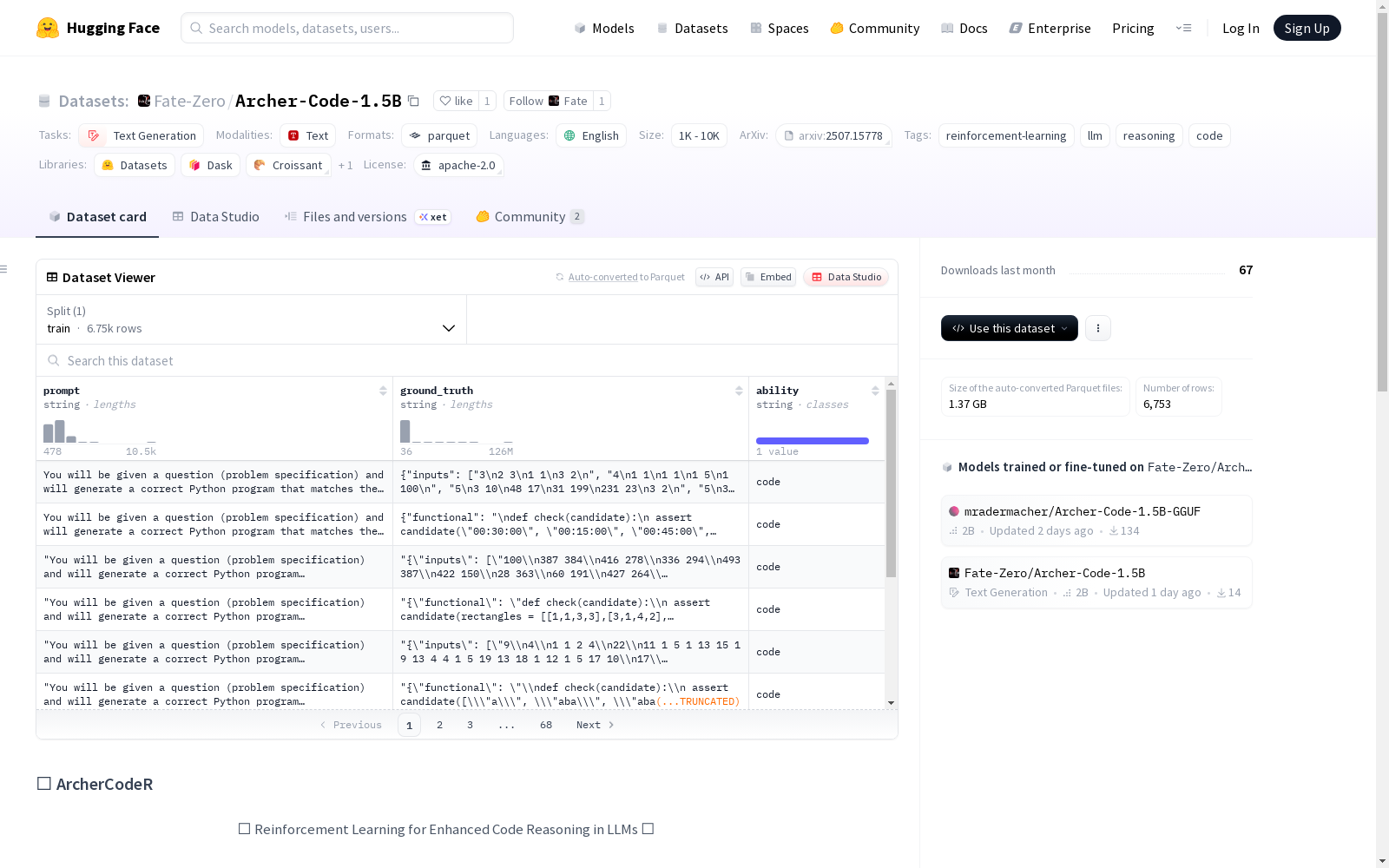
Task: Expand the +1 more libraries indicator
Action: click(x=346, y=165)
